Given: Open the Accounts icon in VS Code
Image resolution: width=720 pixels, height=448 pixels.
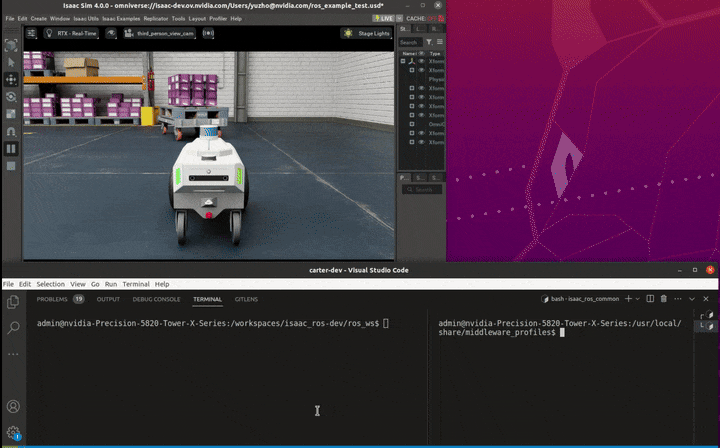Looking at the screenshot, I should coord(13,407).
